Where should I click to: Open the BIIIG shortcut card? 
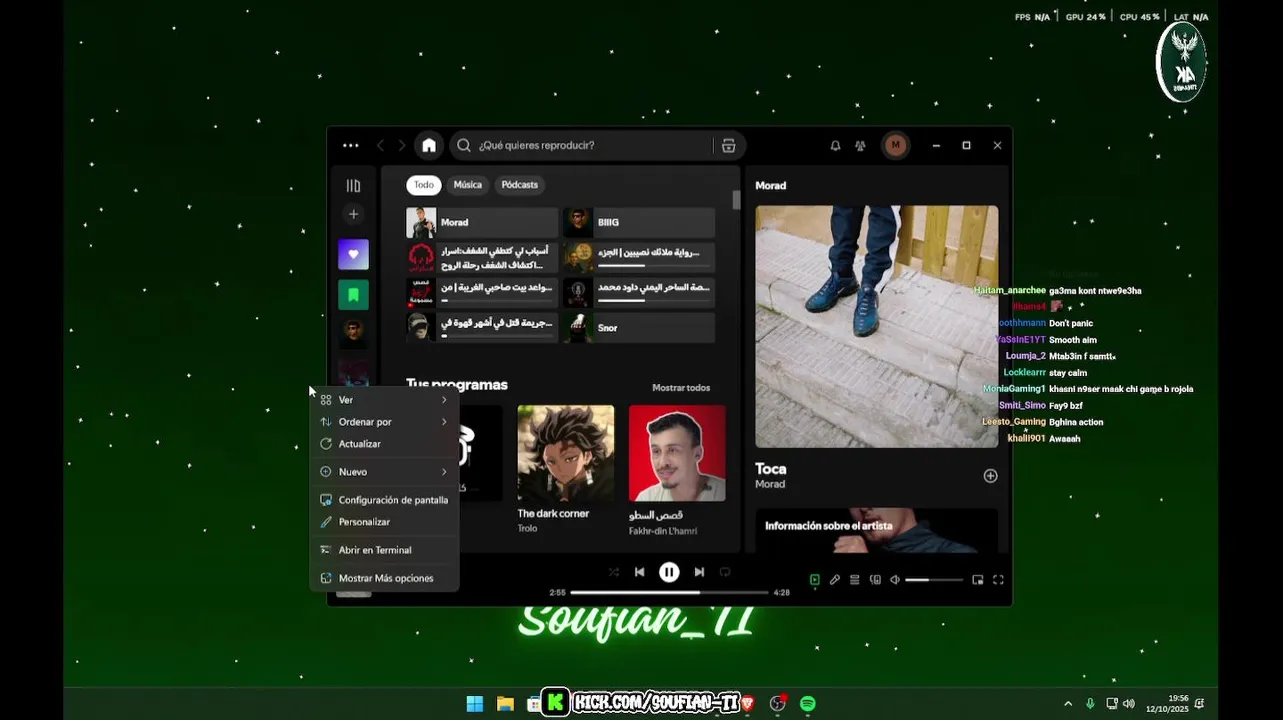click(x=638, y=223)
